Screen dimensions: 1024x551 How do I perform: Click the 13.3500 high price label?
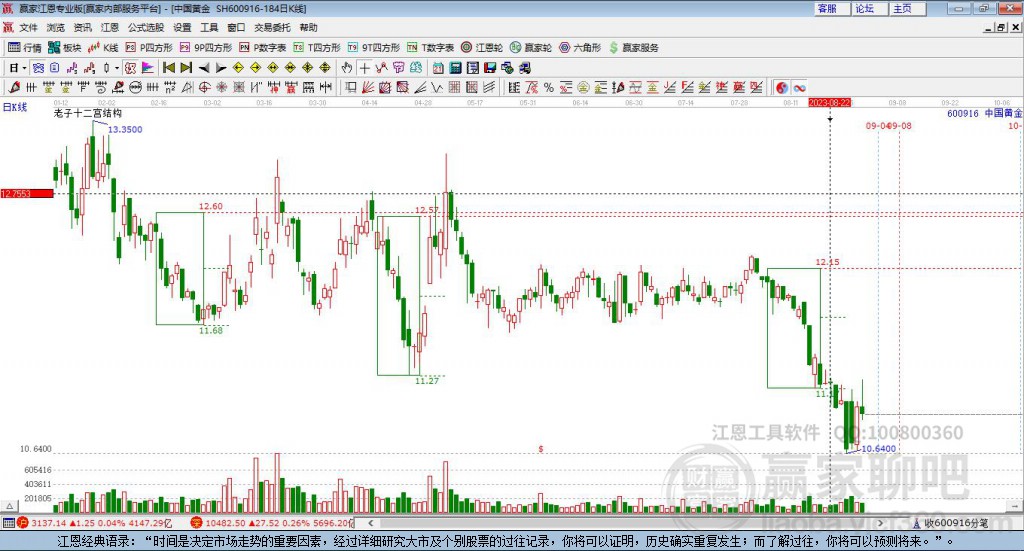pos(125,129)
